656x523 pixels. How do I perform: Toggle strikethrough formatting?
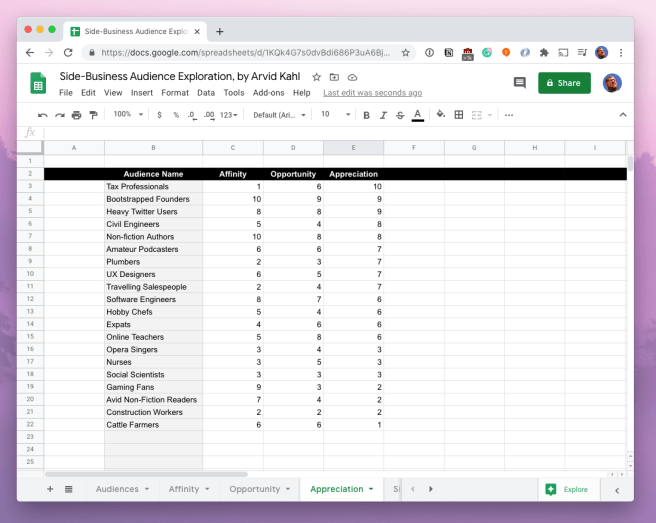click(400, 115)
